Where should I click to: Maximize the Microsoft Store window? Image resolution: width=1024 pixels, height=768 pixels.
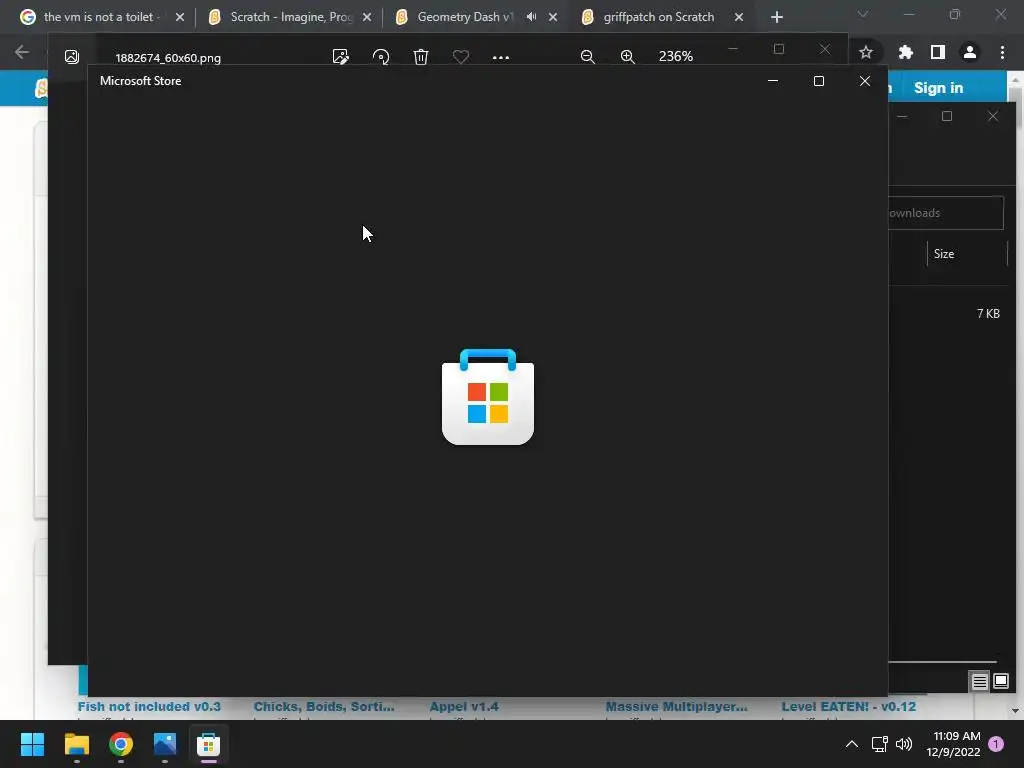click(818, 81)
